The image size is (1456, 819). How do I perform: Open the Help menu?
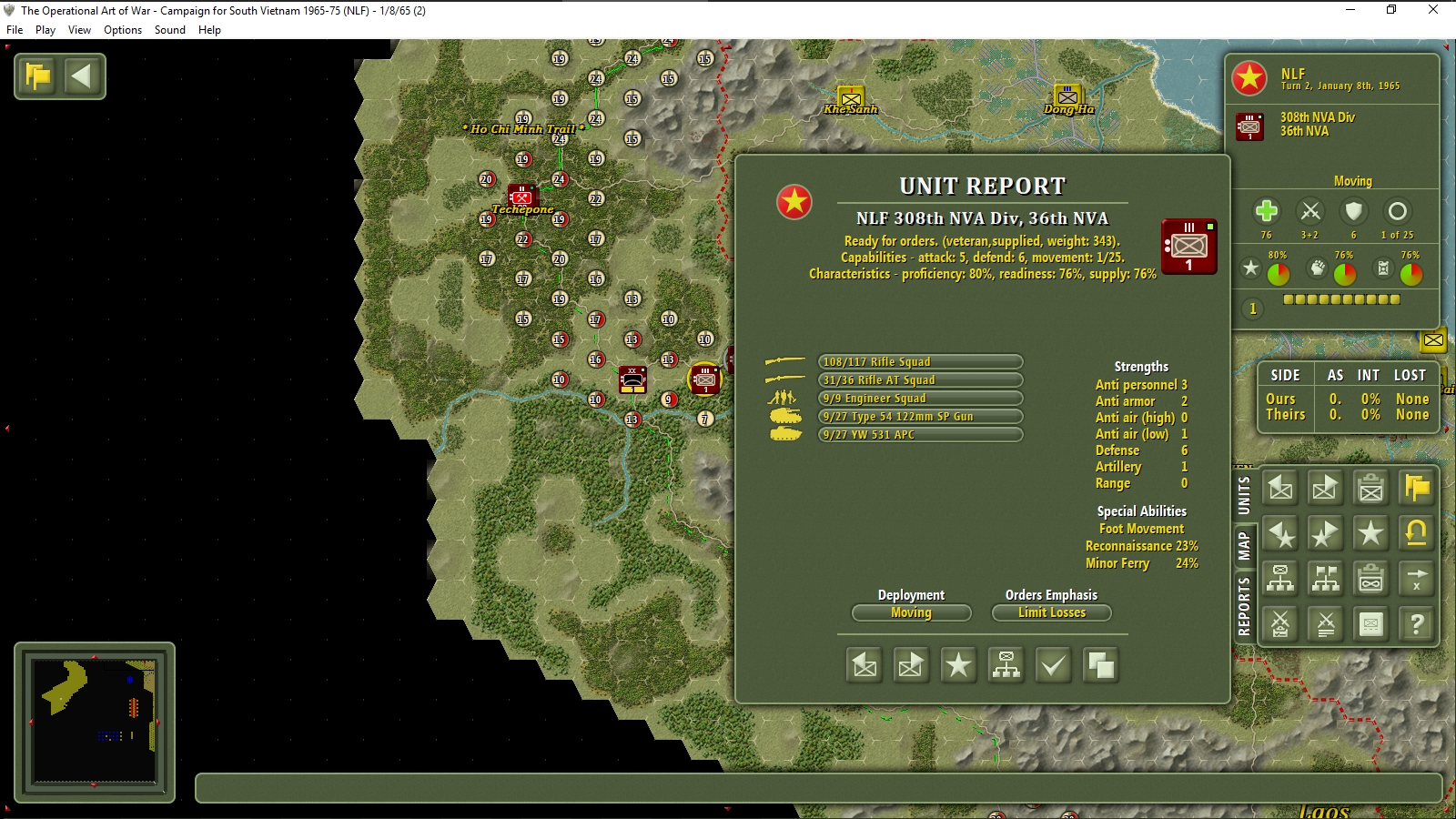click(210, 30)
